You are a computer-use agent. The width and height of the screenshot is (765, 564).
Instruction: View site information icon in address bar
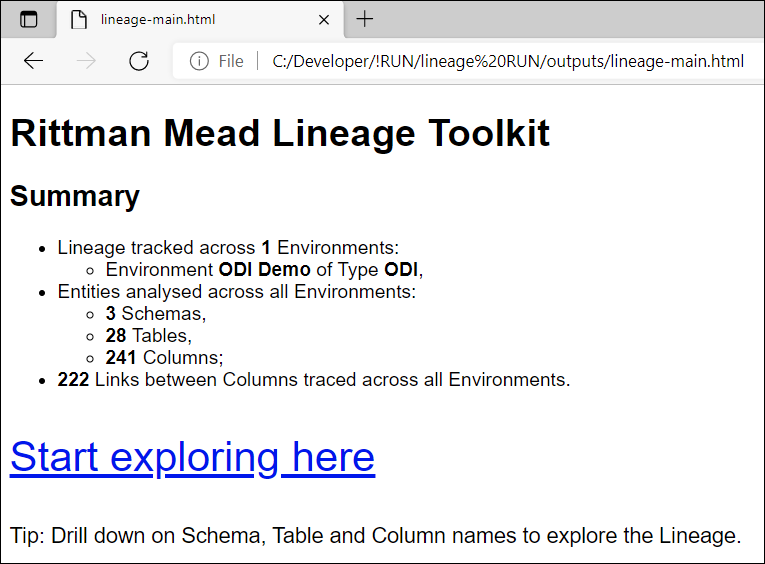click(x=199, y=61)
